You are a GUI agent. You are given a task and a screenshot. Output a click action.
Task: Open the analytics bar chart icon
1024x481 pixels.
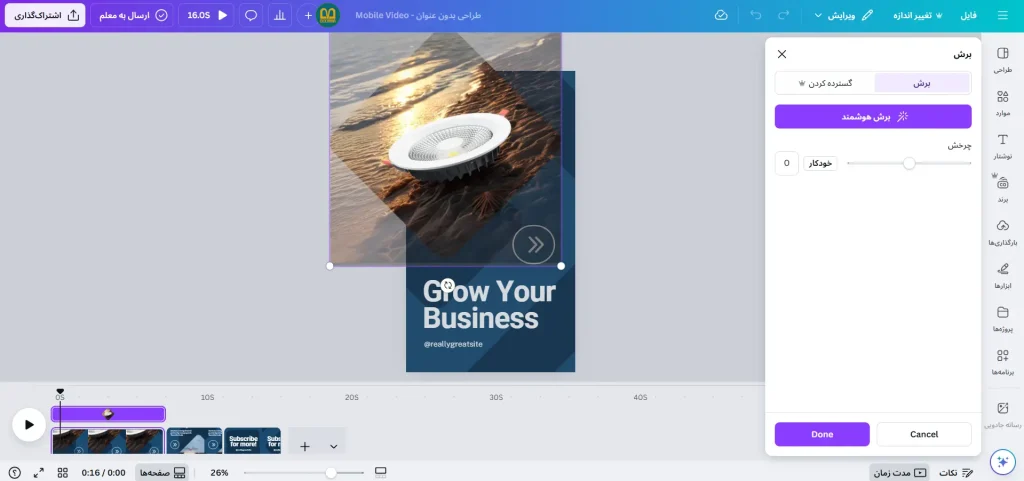(x=280, y=15)
